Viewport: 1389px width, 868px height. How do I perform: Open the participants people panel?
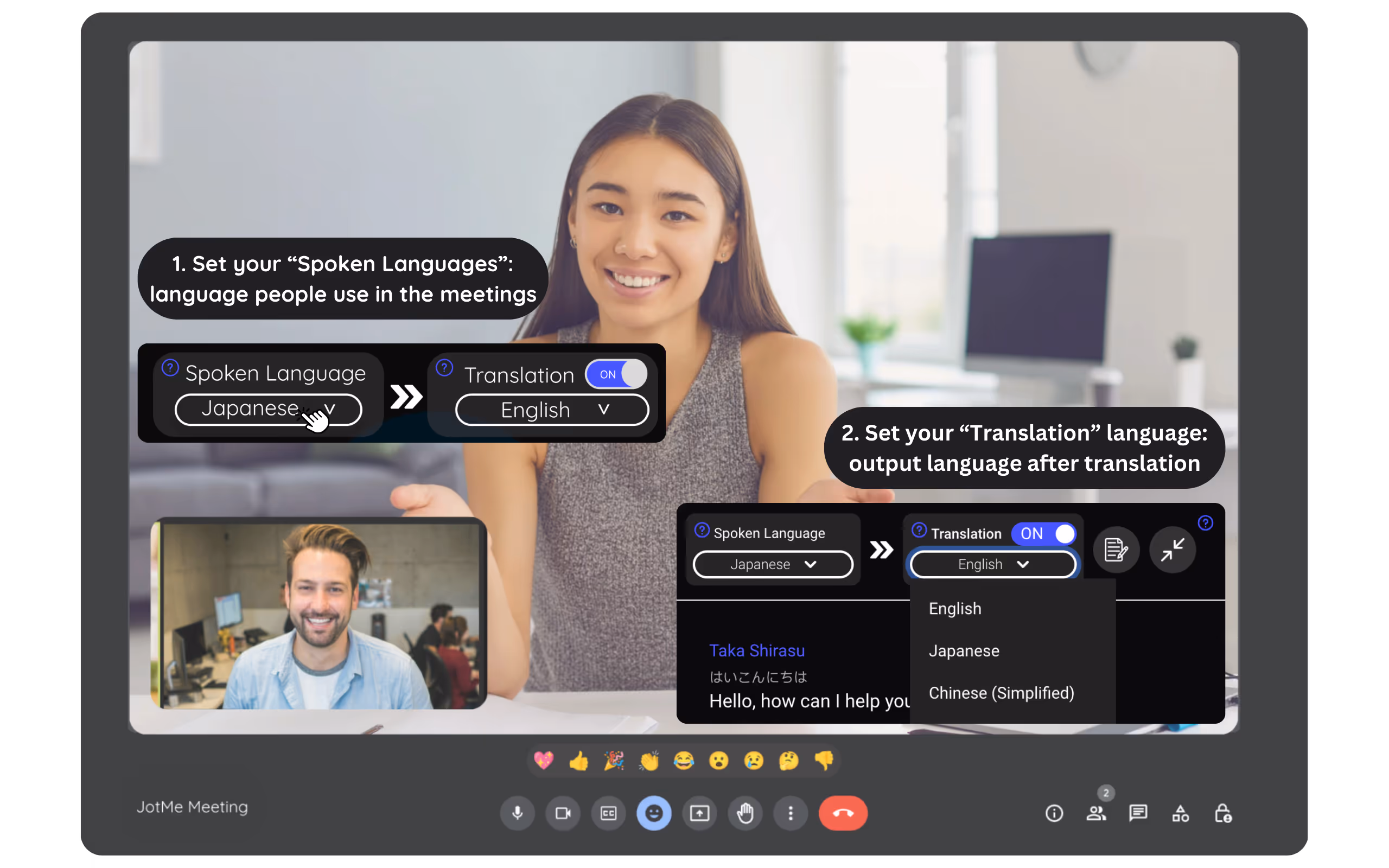point(1095,813)
